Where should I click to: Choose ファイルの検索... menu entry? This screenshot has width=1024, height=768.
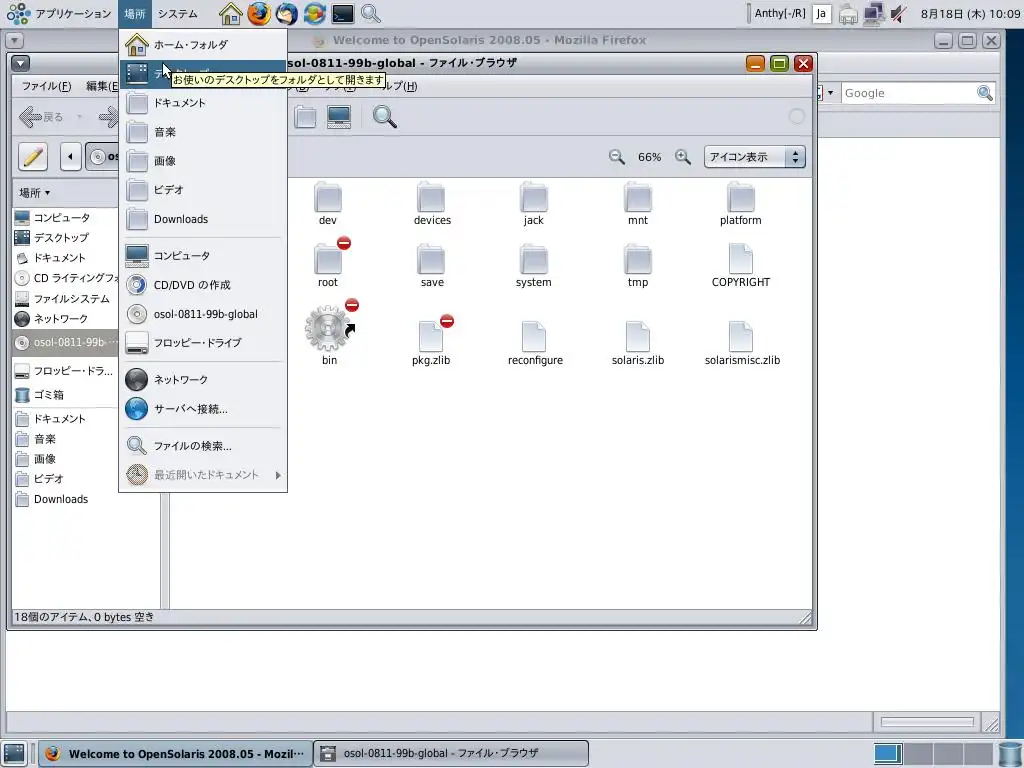click(203, 445)
